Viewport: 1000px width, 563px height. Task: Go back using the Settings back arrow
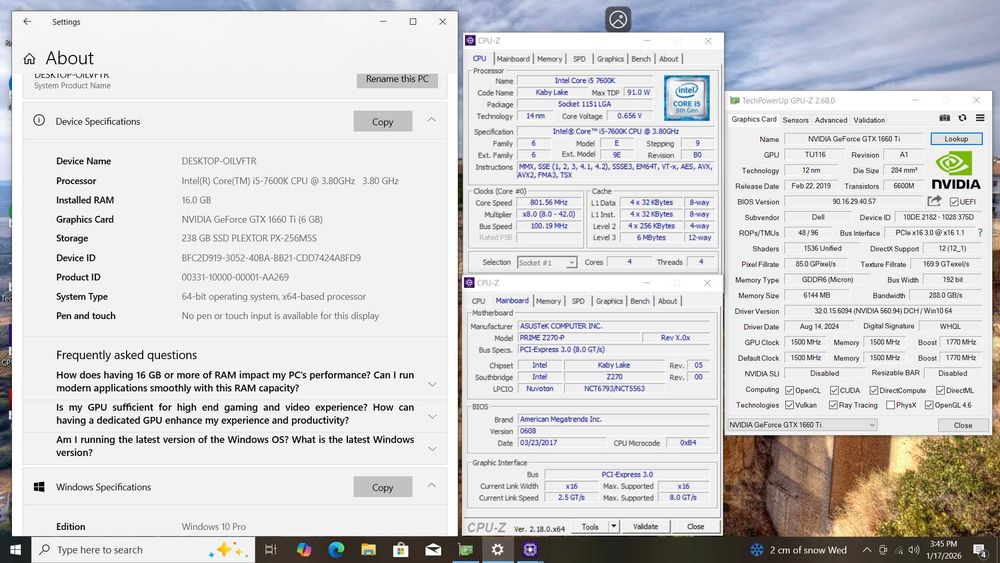[27, 22]
